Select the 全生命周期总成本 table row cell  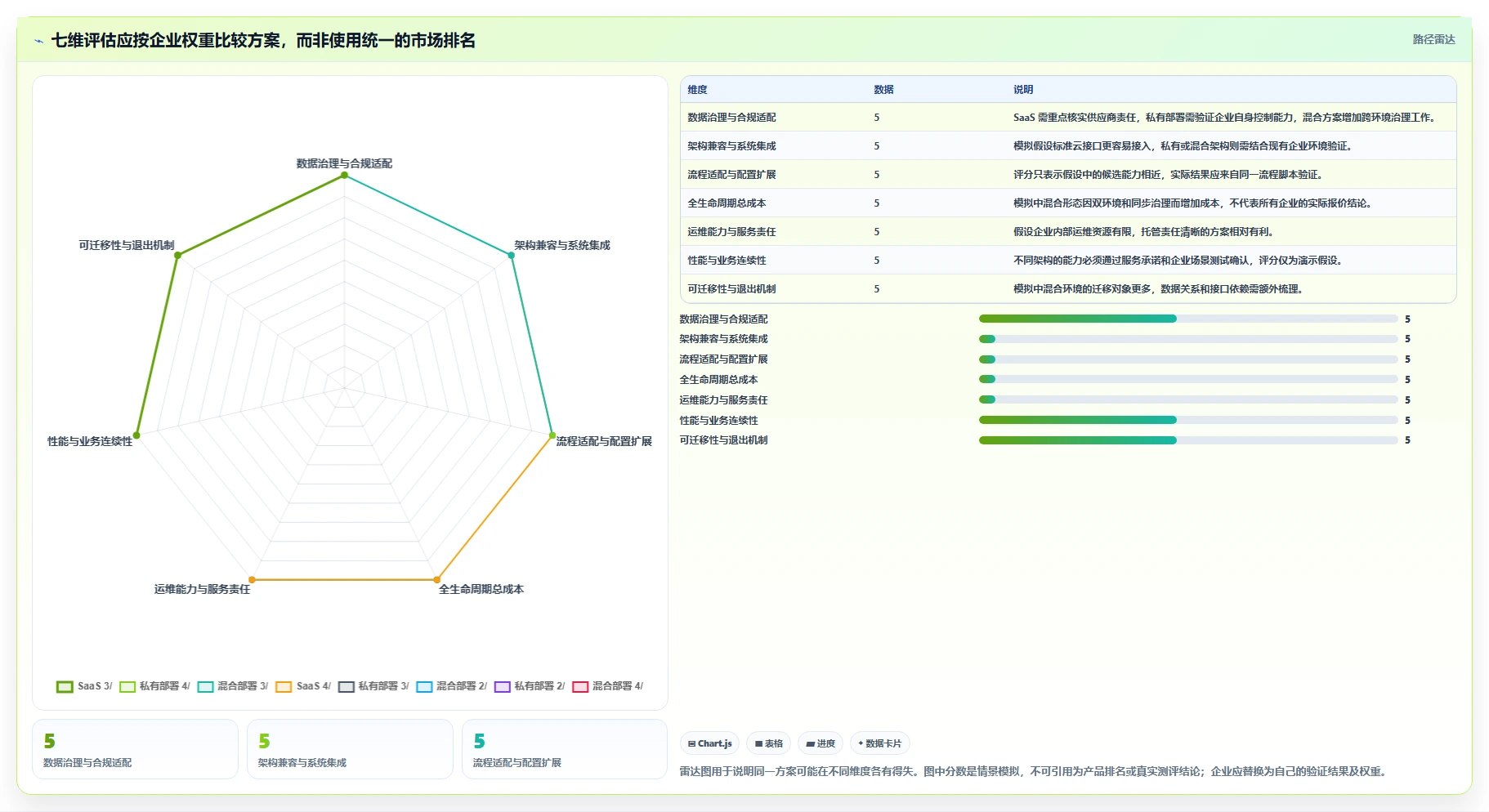[727, 203]
